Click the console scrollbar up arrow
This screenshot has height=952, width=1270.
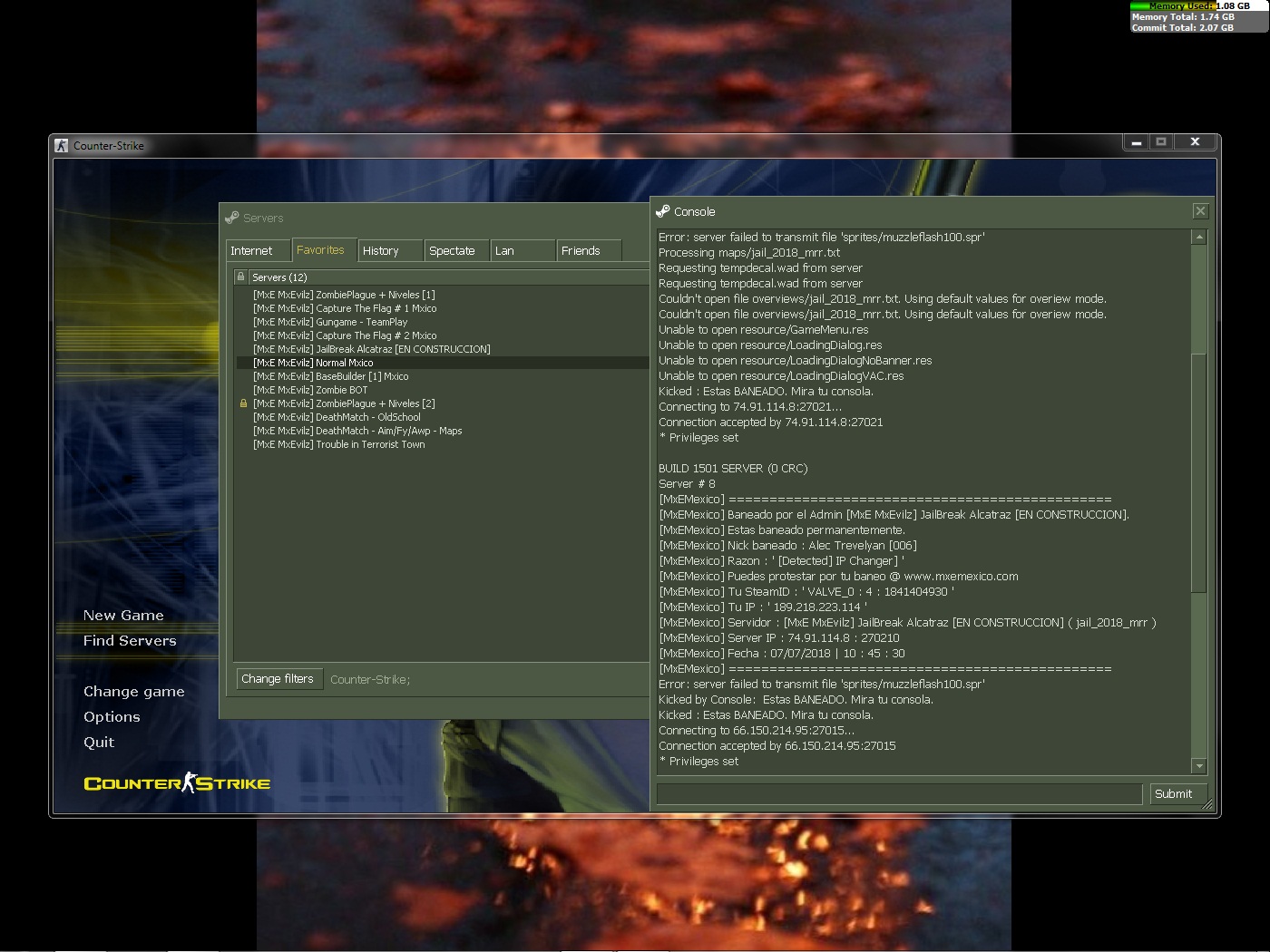(x=1198, y=237)
